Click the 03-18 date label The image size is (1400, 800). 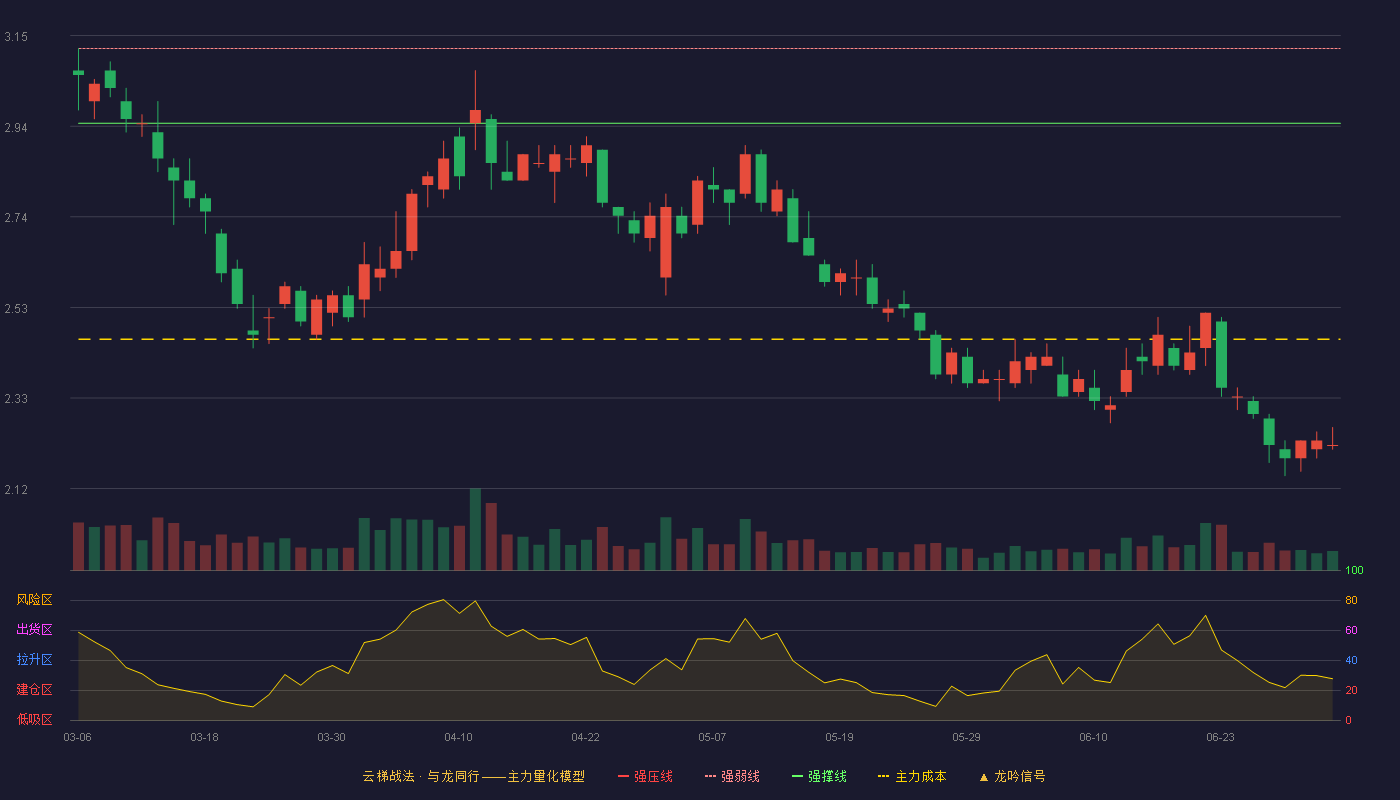coord(204,737)
